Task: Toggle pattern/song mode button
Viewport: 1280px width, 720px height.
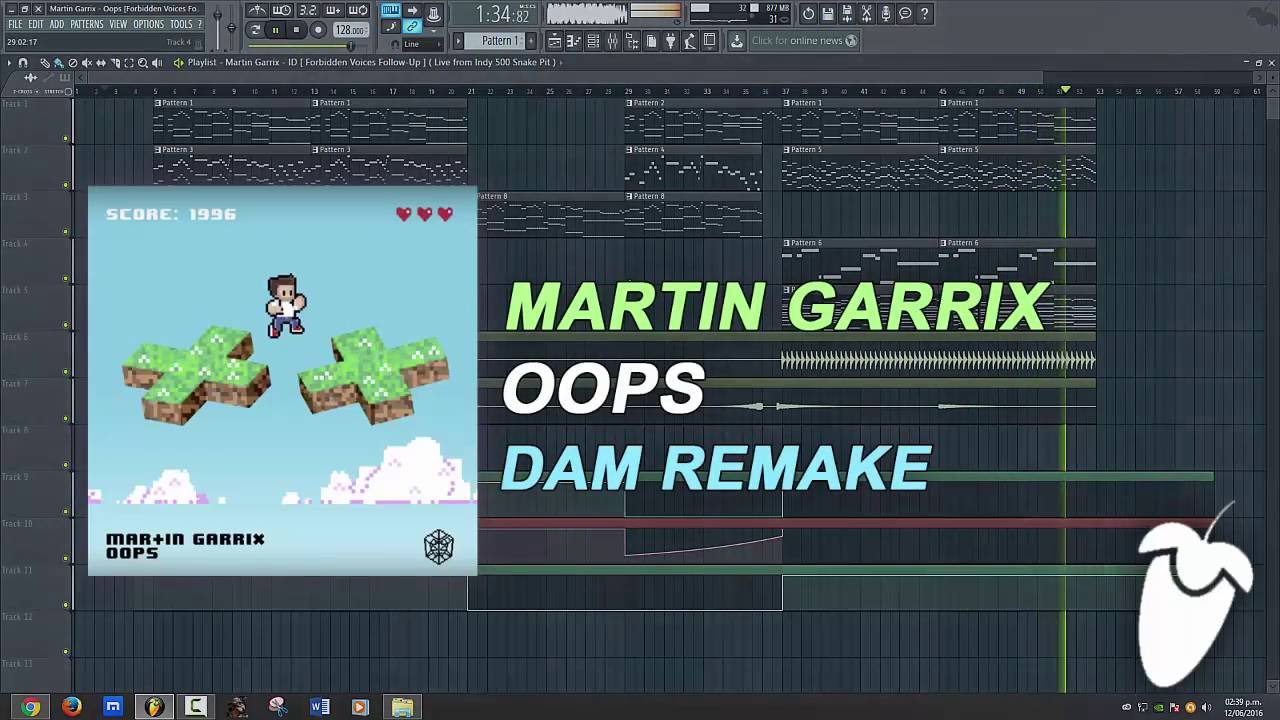Action: [255, 30]
